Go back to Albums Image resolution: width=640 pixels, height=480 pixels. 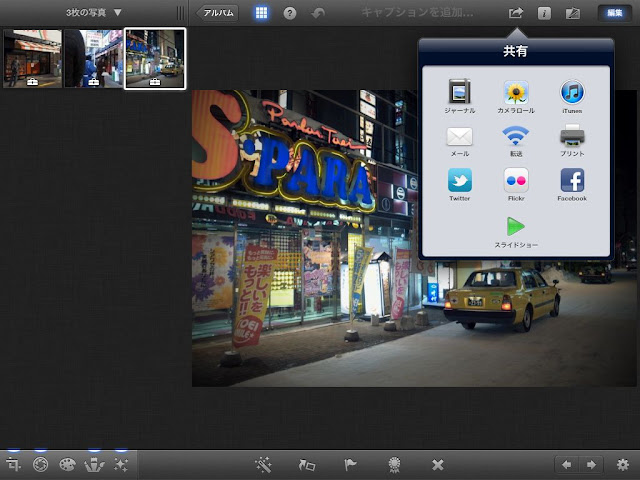218,13
